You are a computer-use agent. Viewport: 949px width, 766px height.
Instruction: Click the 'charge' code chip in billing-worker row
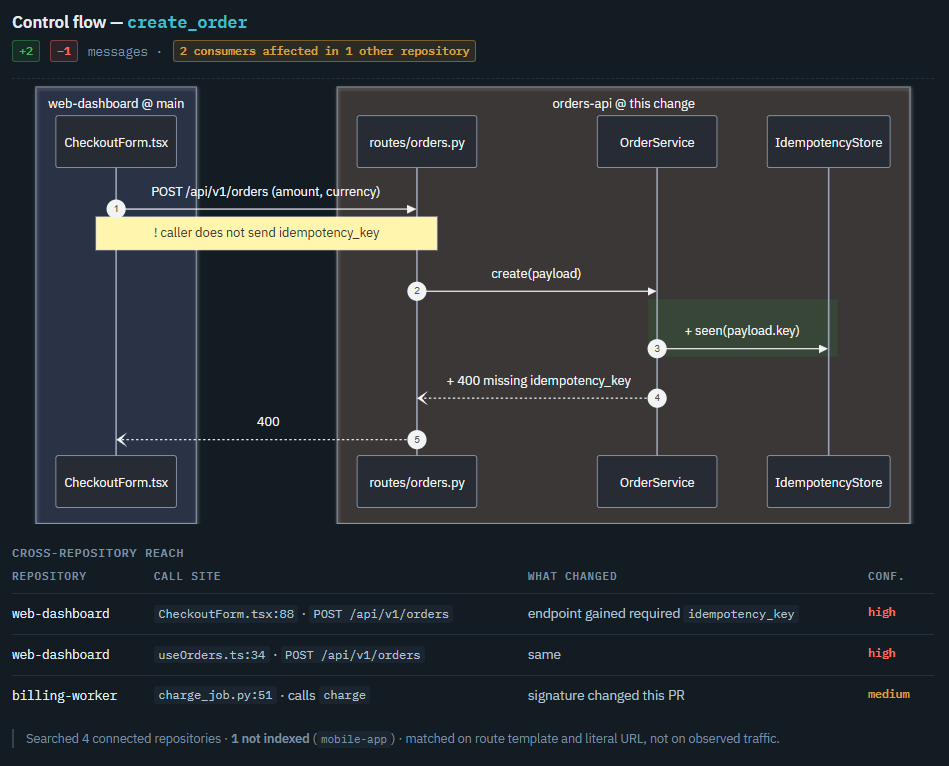344,695
